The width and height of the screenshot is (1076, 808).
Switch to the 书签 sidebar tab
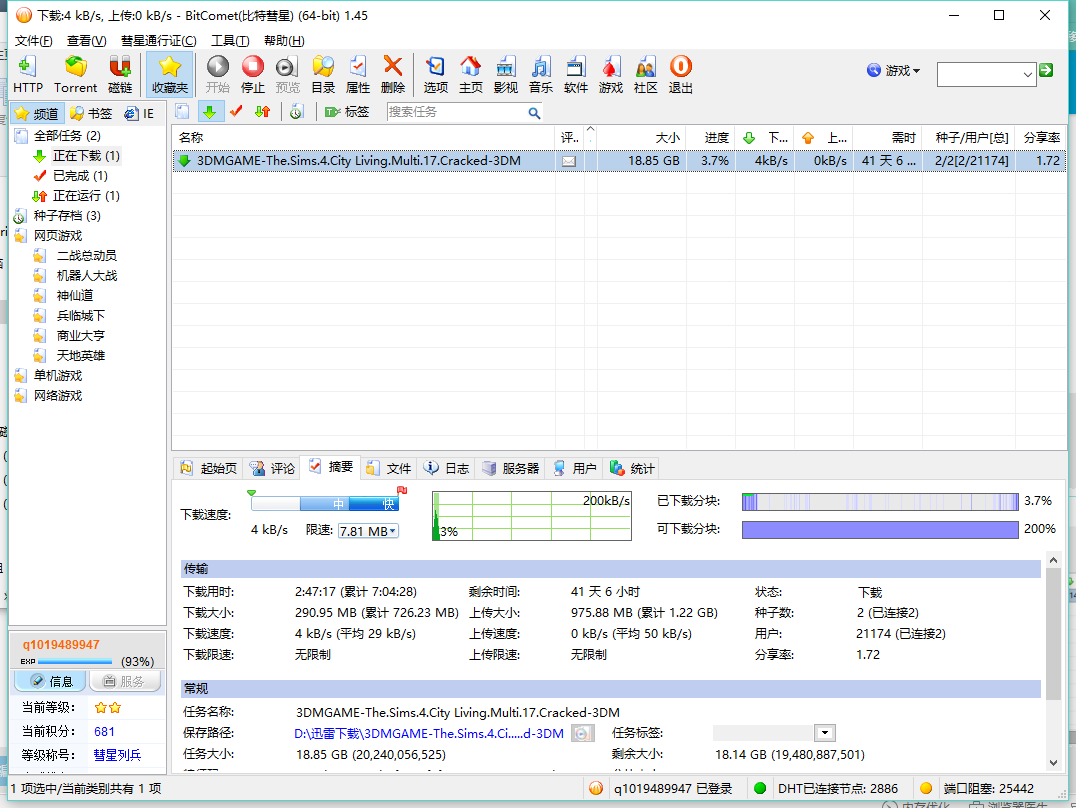pos(91,113)
